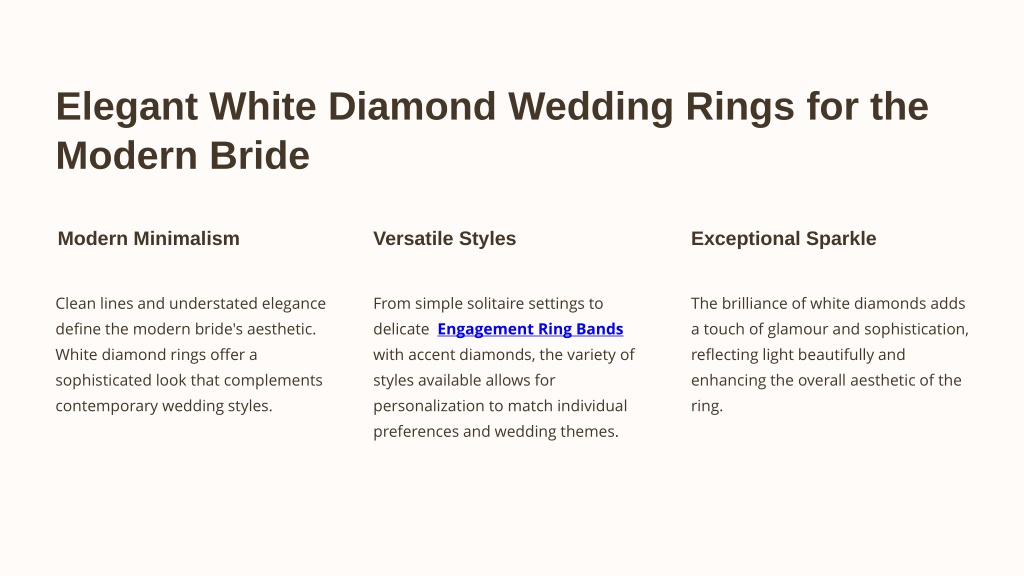The image size is (1024, 576).
Task: Click the word 'delicate' before the link
Action: coord(401,329)
